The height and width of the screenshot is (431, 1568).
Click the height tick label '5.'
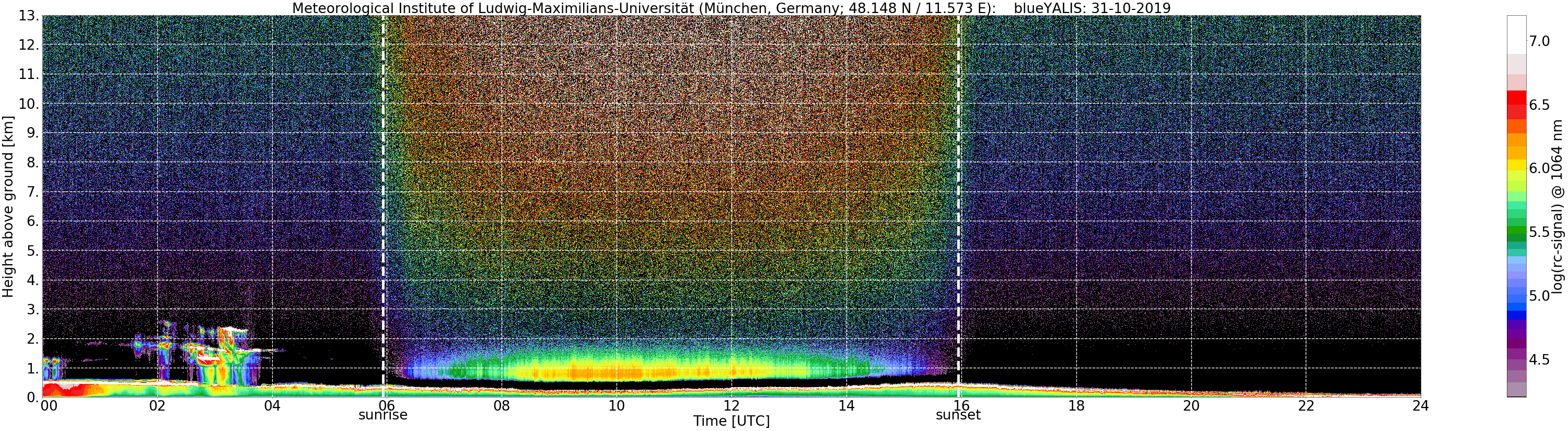click(32, 251)
